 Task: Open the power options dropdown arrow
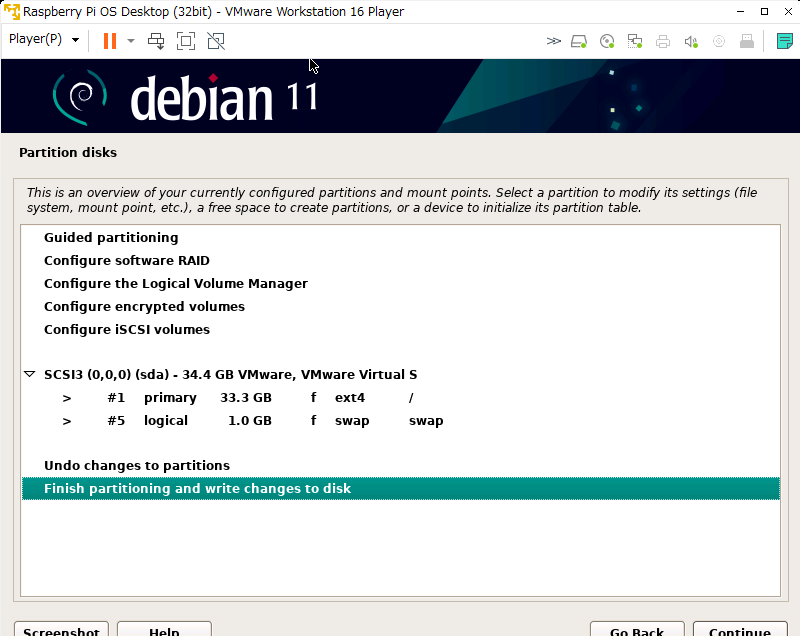click(131, 41)
